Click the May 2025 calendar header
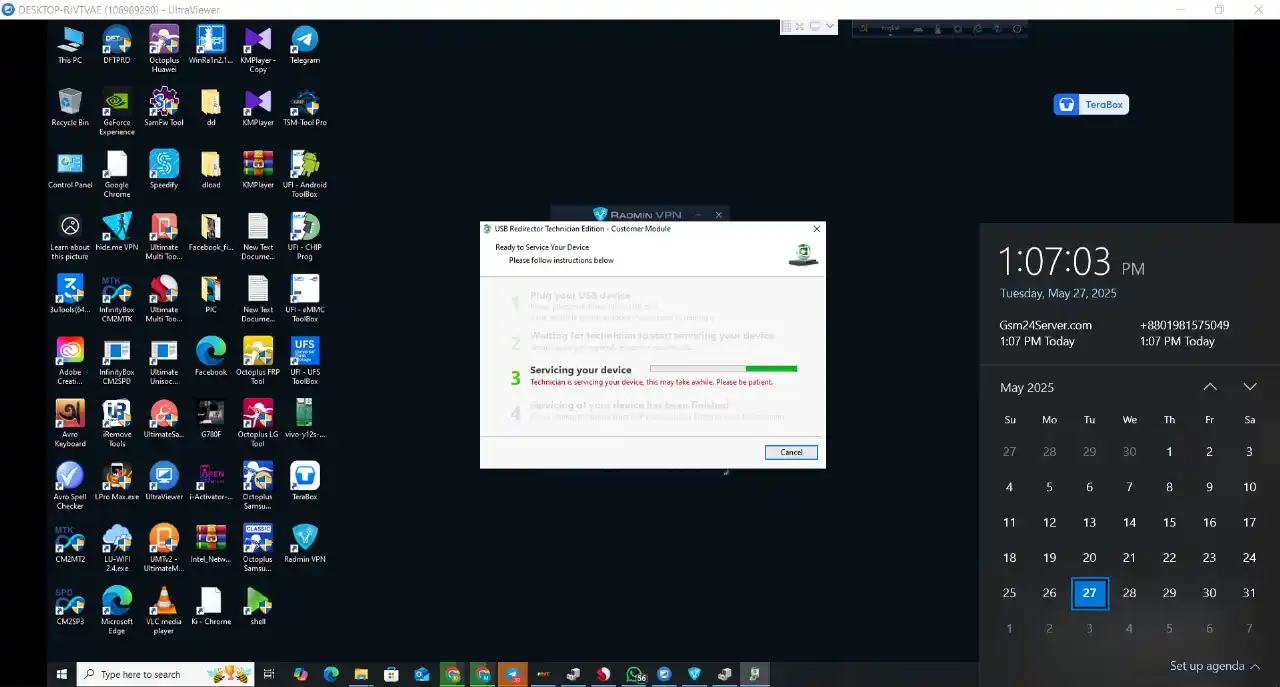This screenshot has height=687, width=1280. [x=1027, y=387]
